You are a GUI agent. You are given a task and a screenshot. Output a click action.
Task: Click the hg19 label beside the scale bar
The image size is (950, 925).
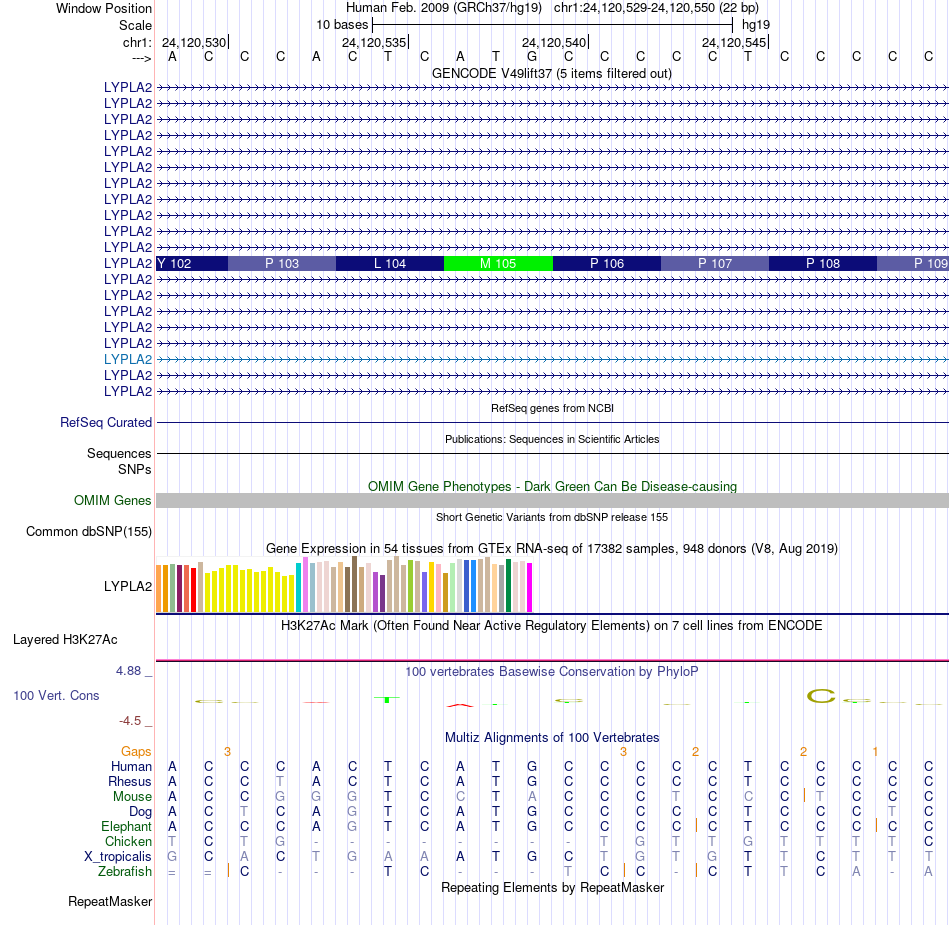click(x=756, y=25)
